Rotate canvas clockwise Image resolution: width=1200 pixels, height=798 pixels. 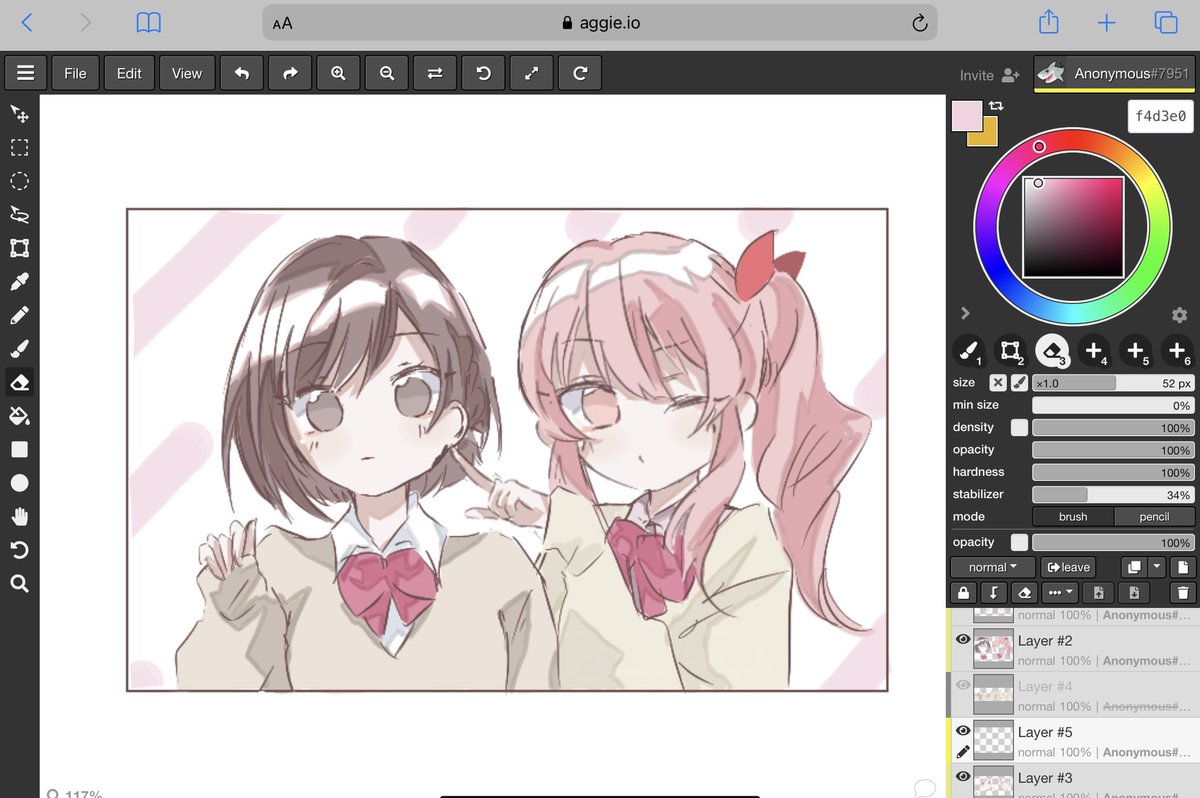580,73
